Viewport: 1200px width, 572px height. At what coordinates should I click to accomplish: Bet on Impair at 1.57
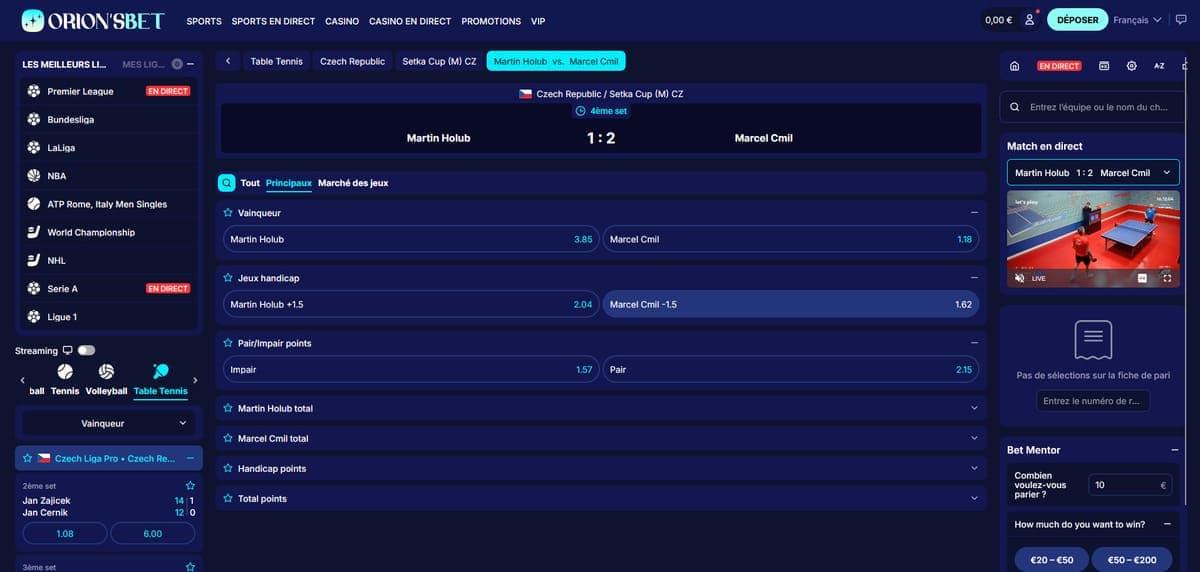pyautogui.click(x=410, y=369)
